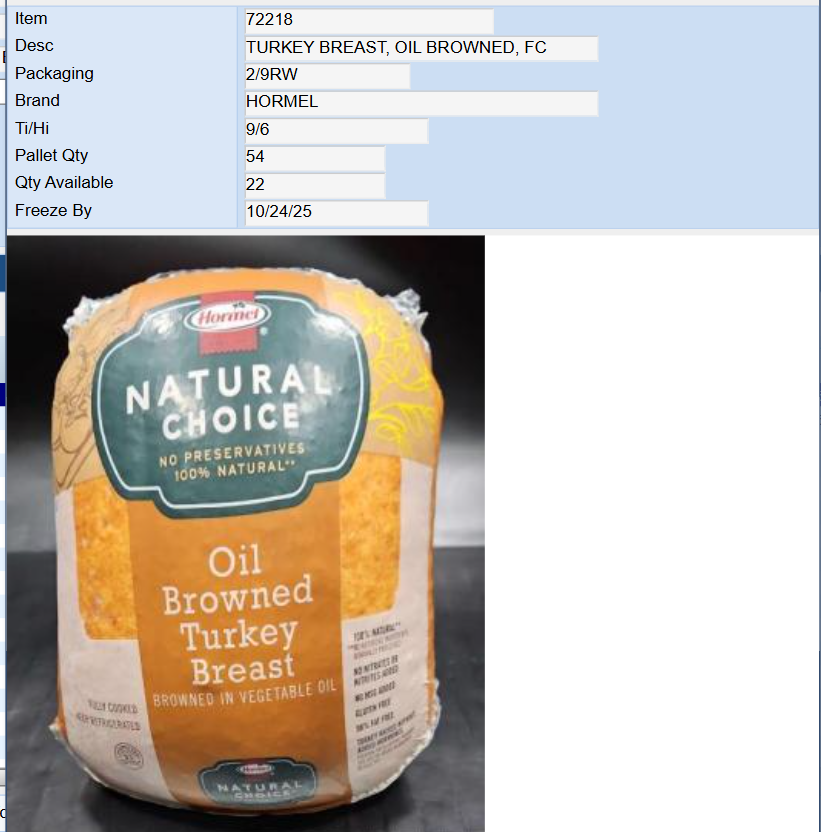Screen dimensions: 821x832
Task: Click Oil Browned Turkey Breast text on package
Action: tap(237, 616)
